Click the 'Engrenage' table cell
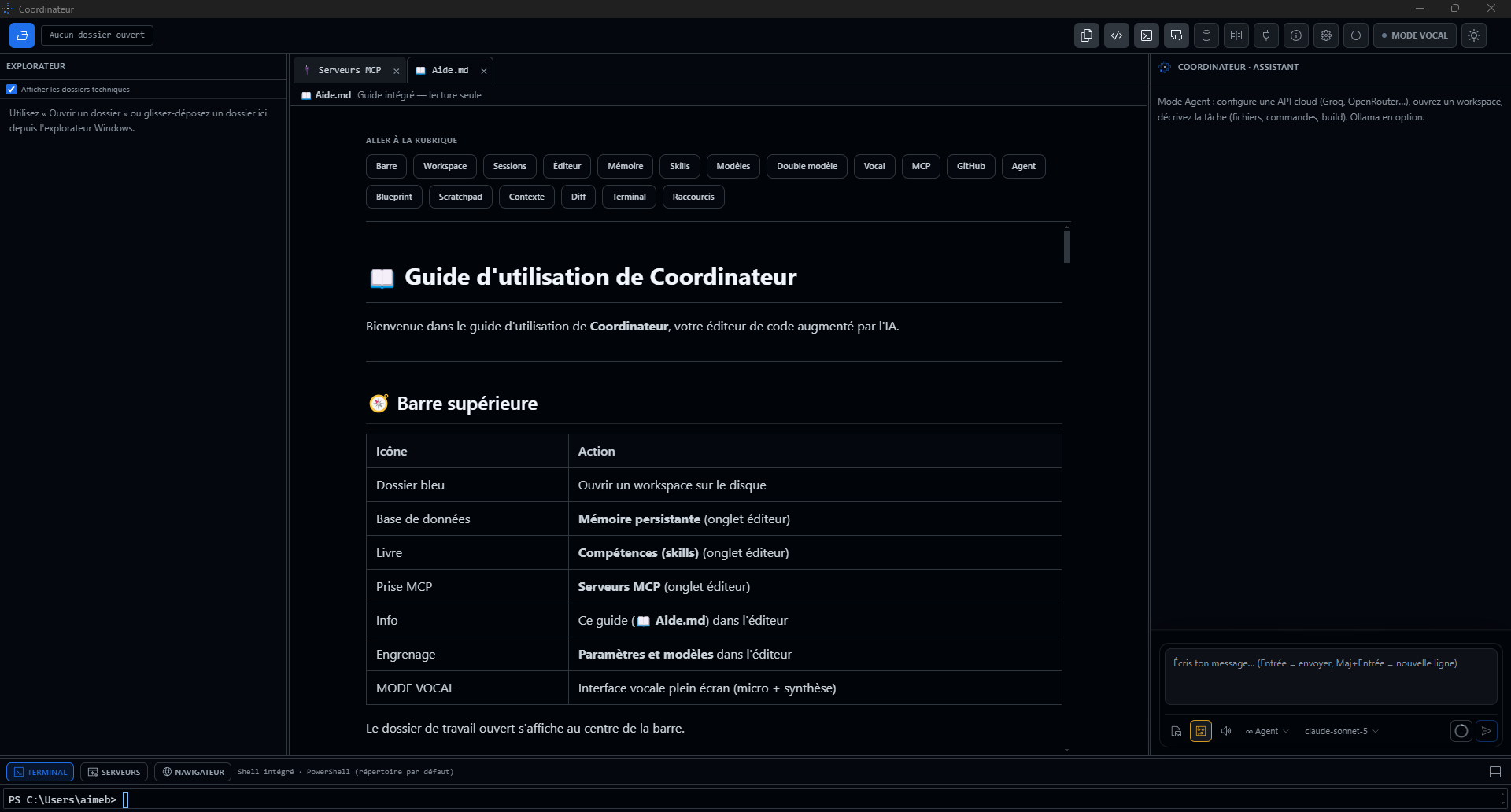Image resolution: width=1511 pixels, height=812 pixels. 467,654
